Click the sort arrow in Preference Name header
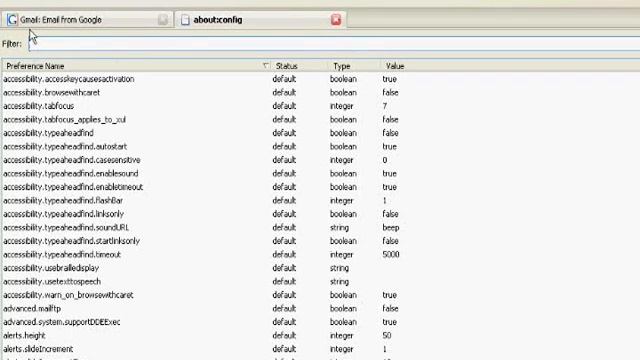 point(265,65)
